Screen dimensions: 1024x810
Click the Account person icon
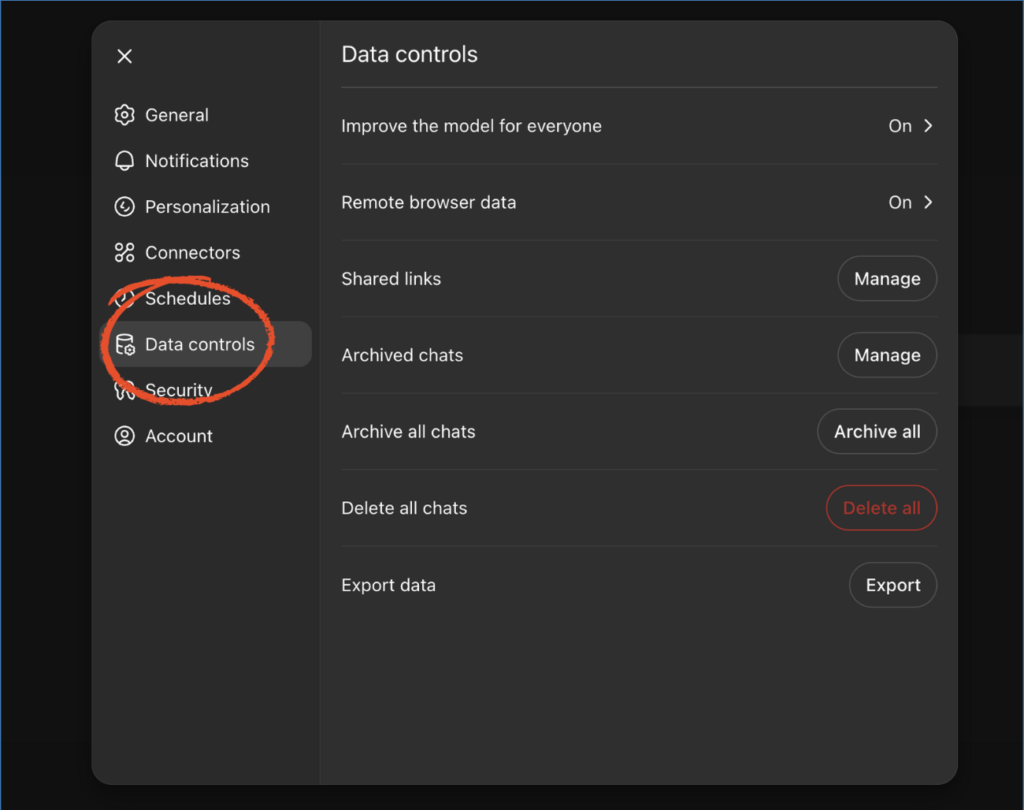point(124,436)
